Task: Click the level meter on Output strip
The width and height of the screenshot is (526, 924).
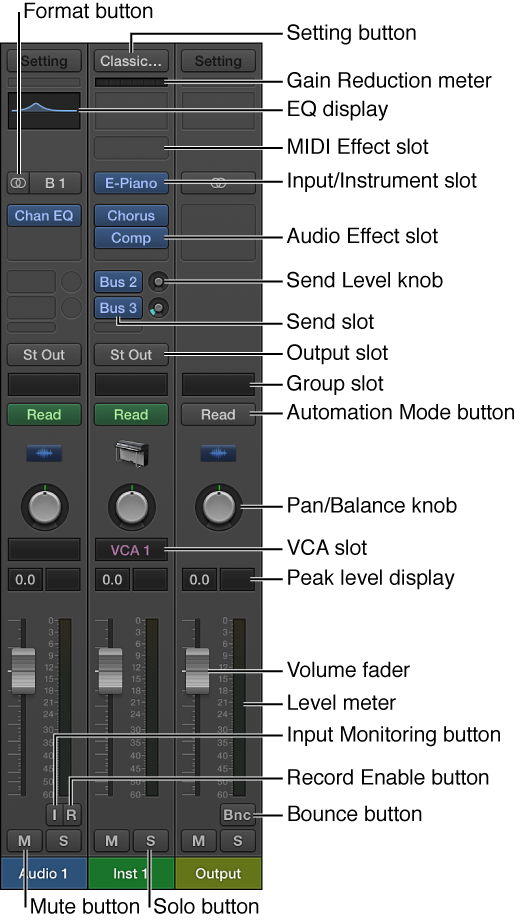Action: pos(239,707)
